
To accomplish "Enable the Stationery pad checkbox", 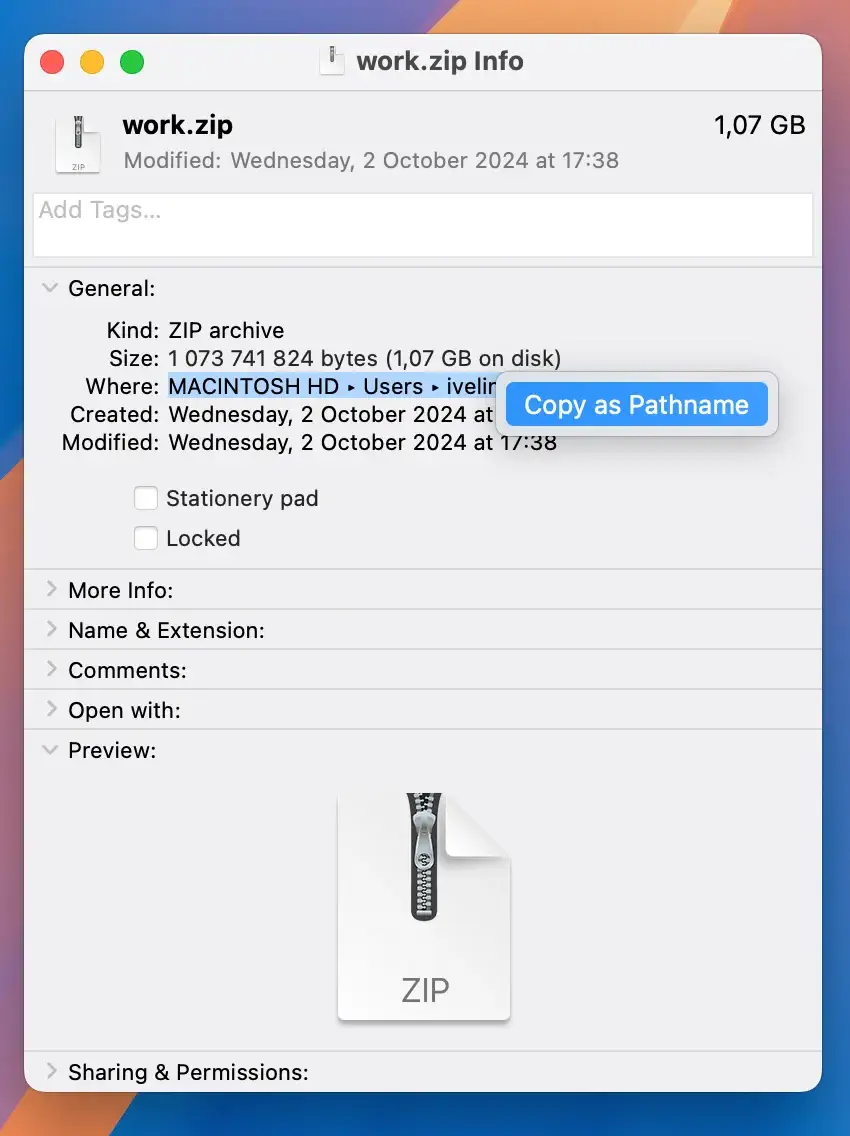I will tap(146, 498).
